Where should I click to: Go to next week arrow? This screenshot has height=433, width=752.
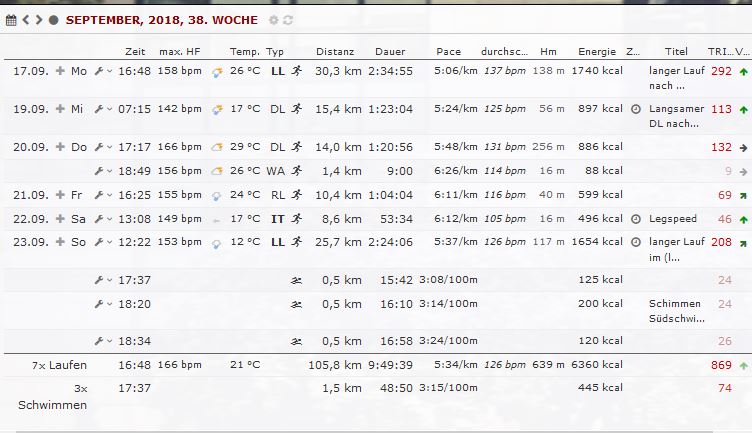click(x=39, y=20)
